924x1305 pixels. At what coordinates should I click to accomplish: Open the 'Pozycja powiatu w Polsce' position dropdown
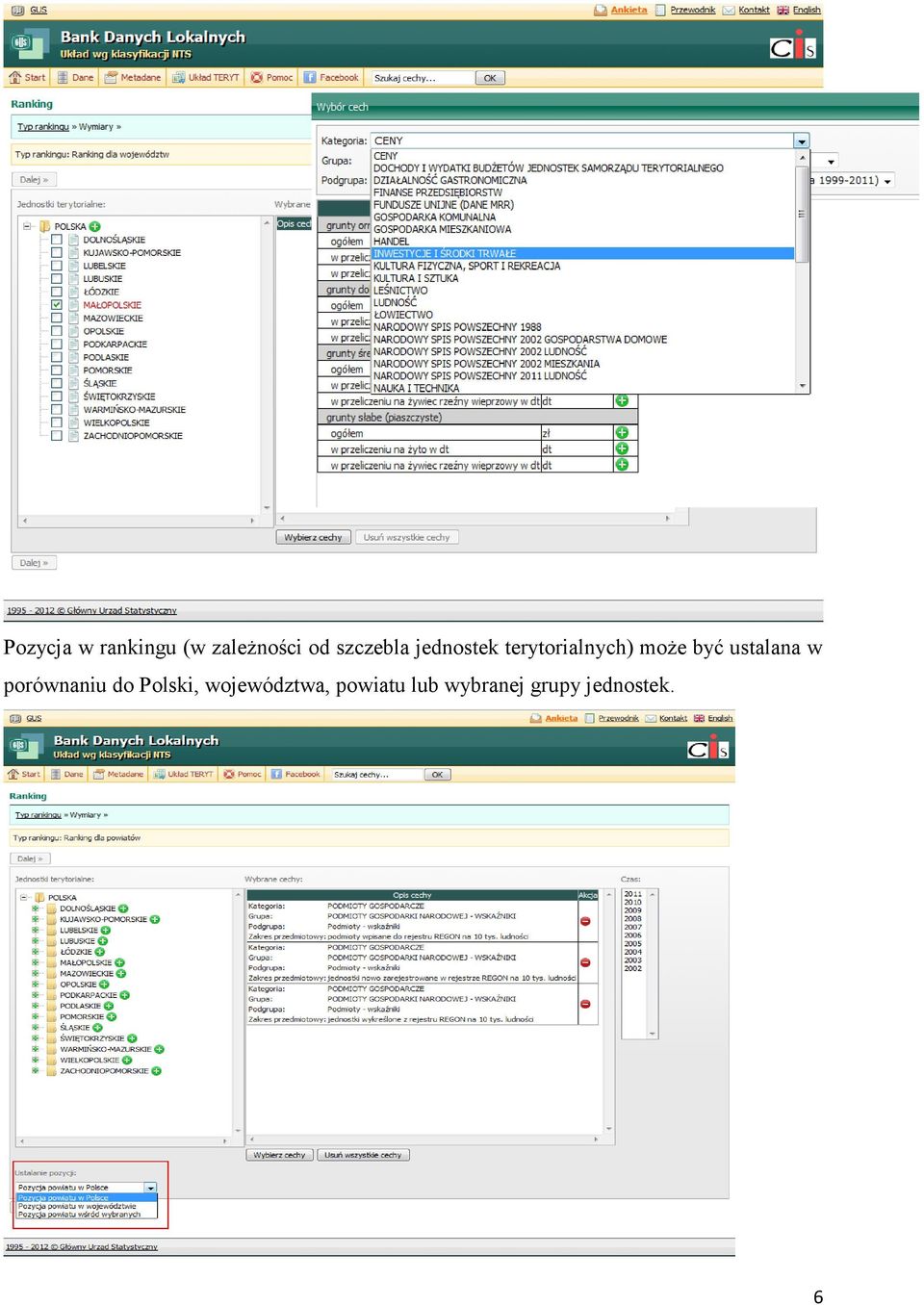click(x=150, y=1188)
